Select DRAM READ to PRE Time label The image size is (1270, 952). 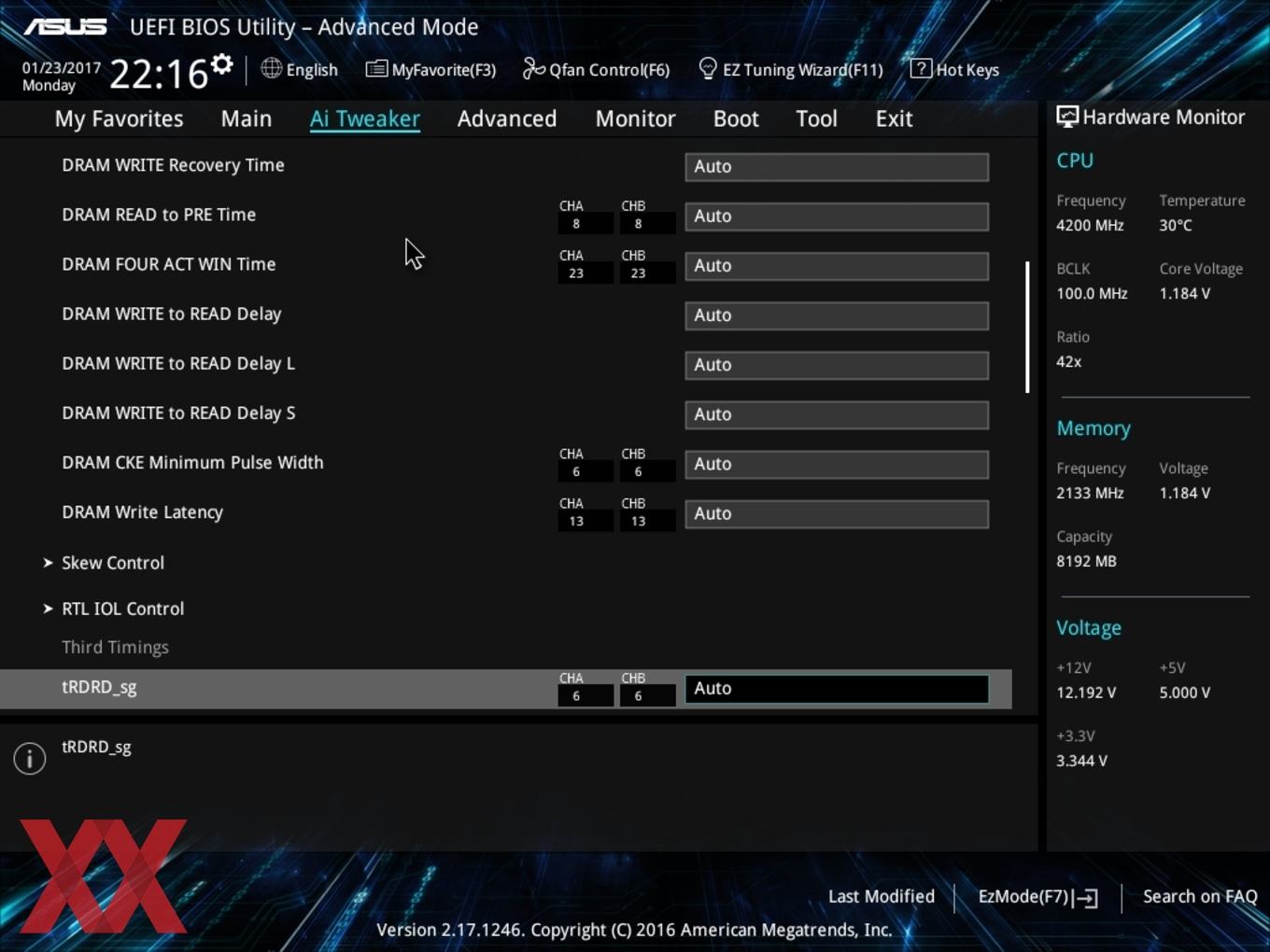[x=159, y=215]
